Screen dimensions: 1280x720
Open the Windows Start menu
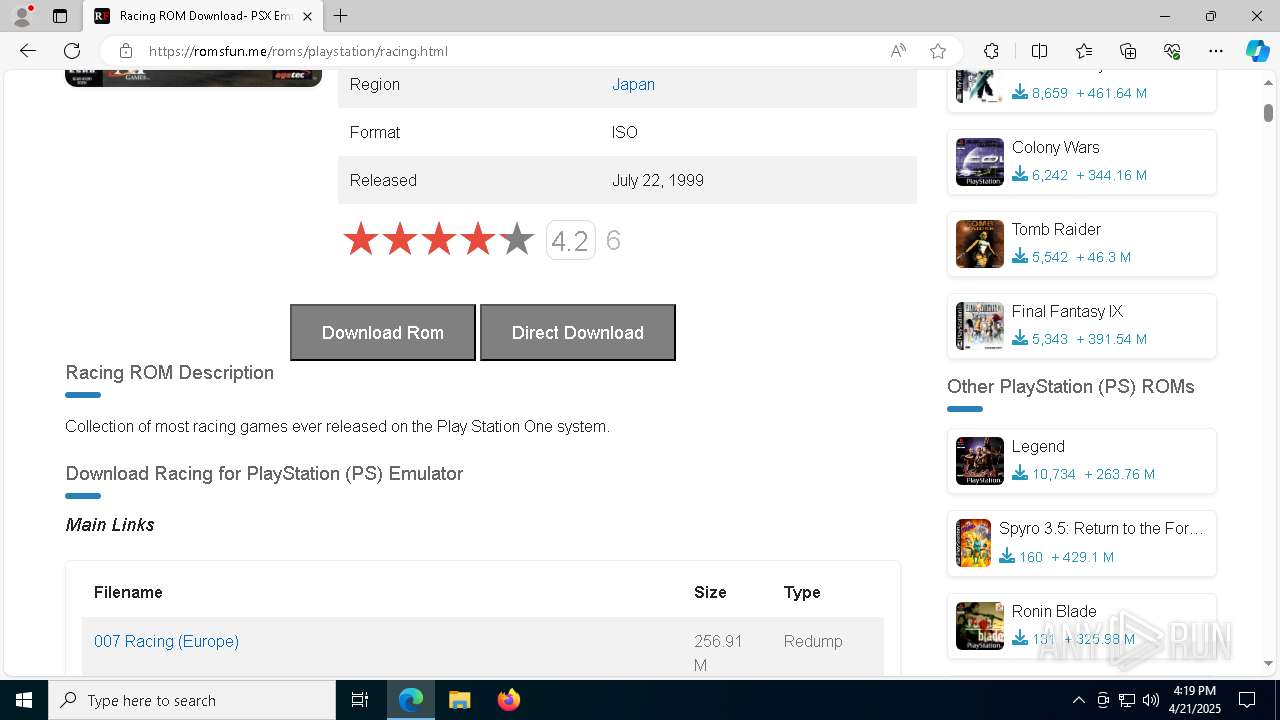(24, 700)
